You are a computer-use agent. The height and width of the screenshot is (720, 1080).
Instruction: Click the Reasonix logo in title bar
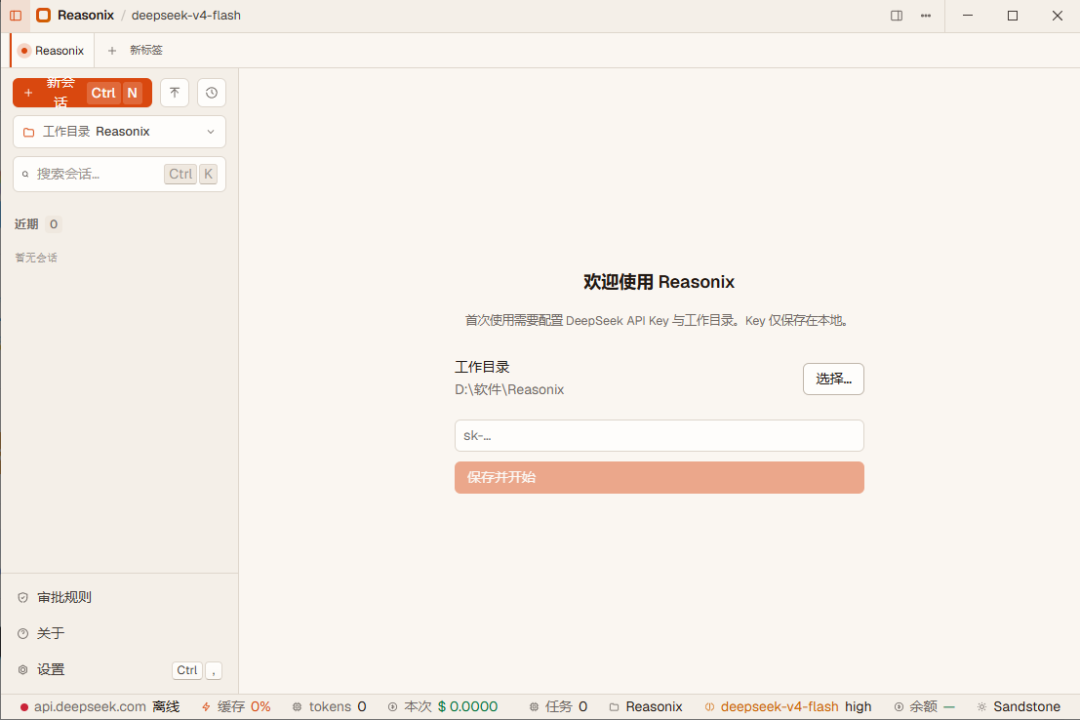43,15
